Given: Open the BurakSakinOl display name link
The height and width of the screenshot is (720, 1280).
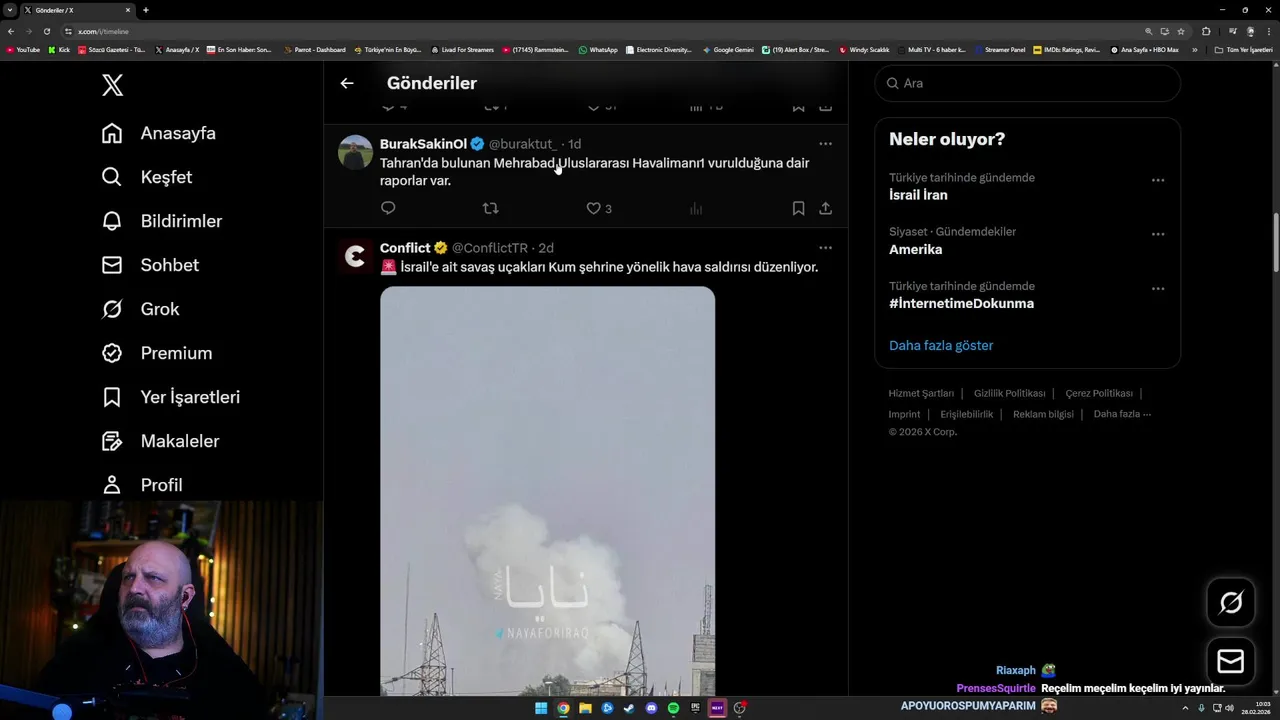Looking at the screenshot, I should (x=423, y=144).
